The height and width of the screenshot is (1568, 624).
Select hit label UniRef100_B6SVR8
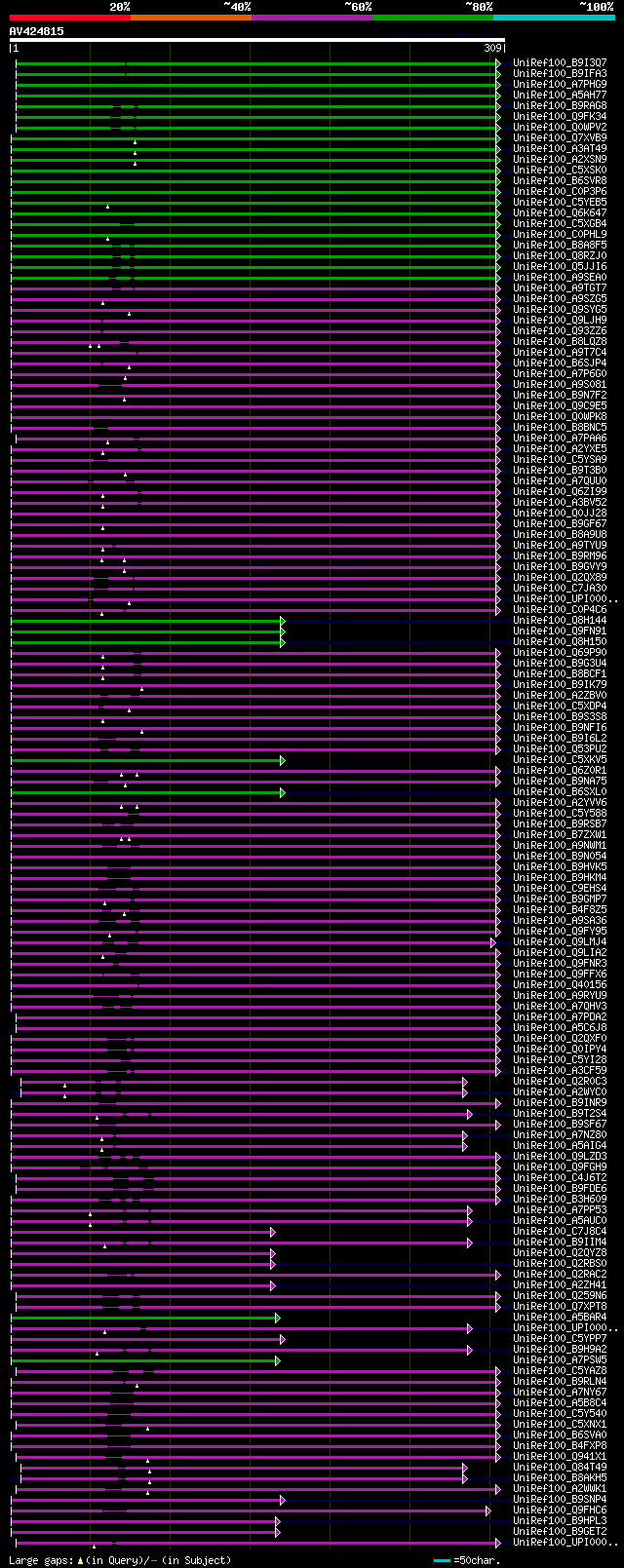click(x=560, y=181)
